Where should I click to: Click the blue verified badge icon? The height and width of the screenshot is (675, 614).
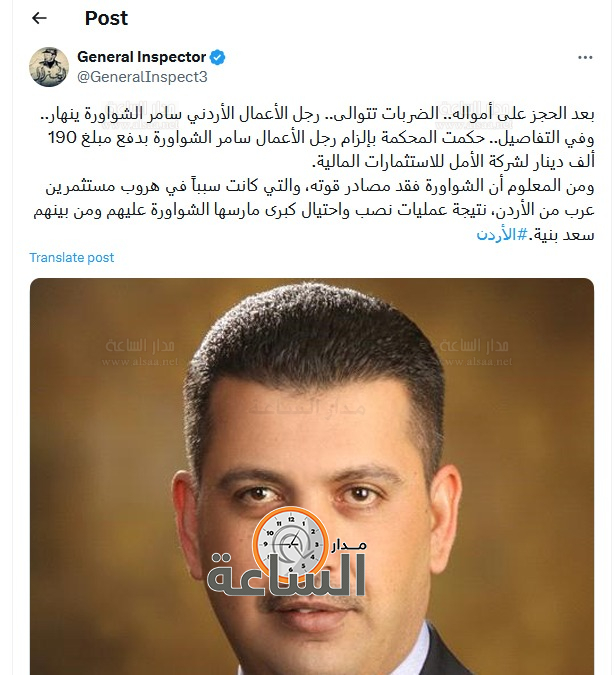click(x=218, y=57)
